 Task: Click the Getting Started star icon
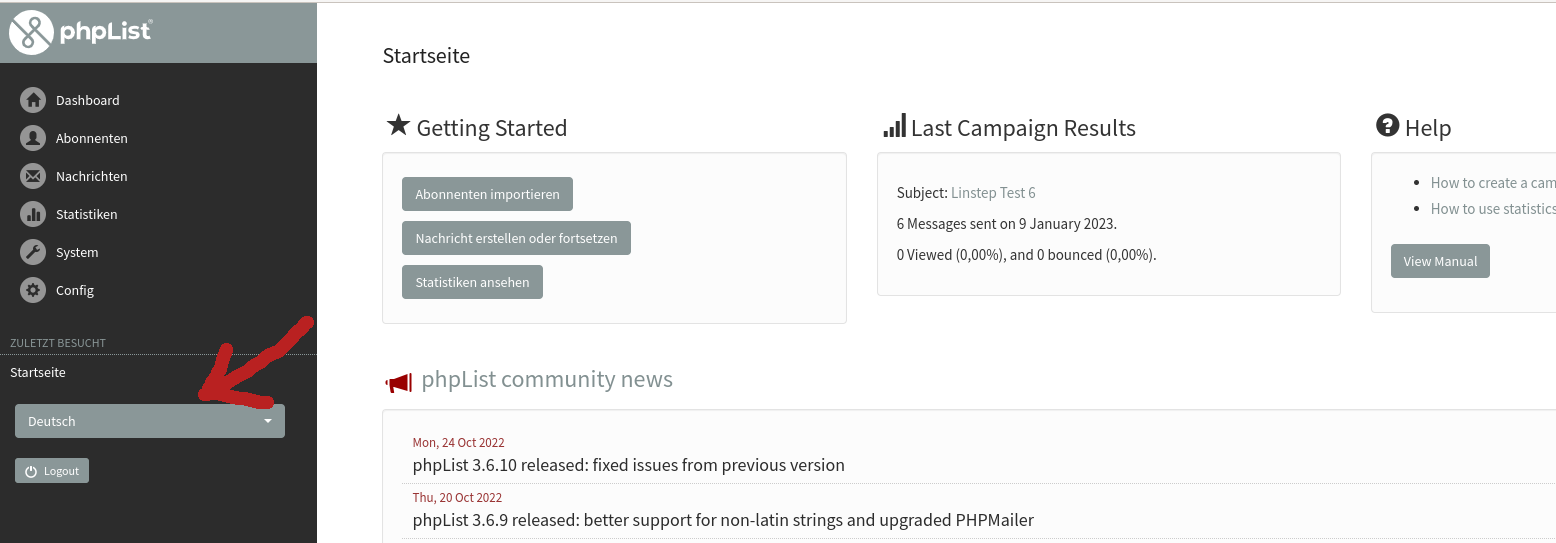point(398,125)
